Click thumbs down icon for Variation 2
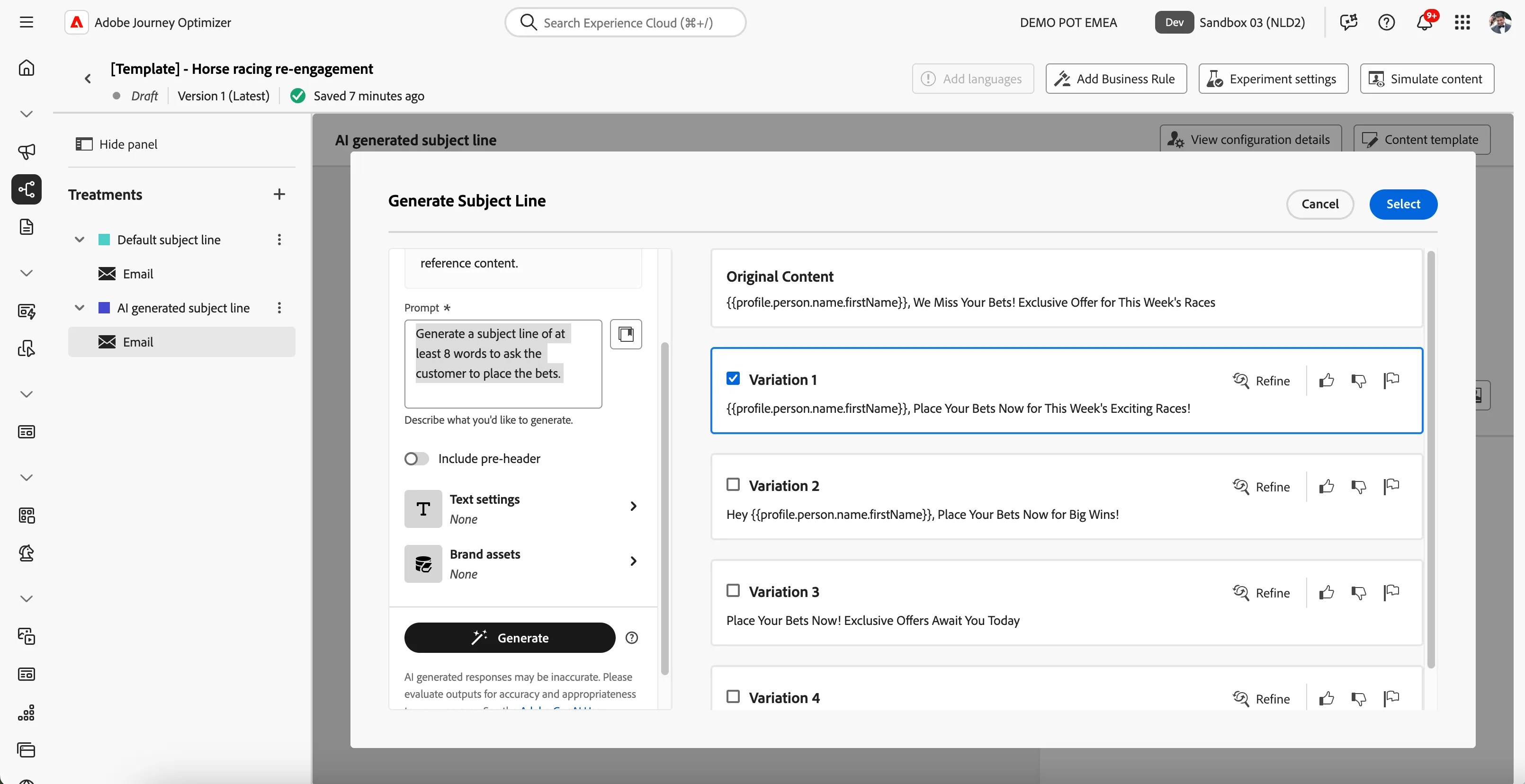 point(1359,486)
